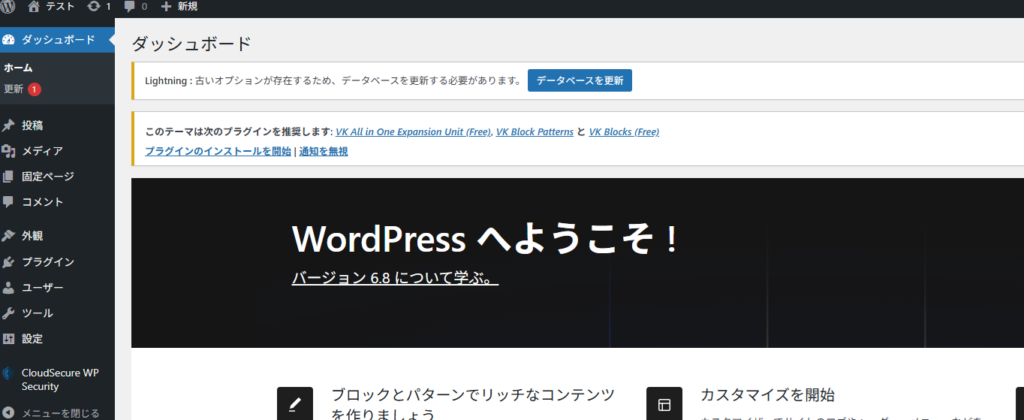Image resolution: width=1024 pixels, height=420 pixels.
Task: Collapse sidebar via メニューを閉じる arrow icon
Action: click(8, 413)
